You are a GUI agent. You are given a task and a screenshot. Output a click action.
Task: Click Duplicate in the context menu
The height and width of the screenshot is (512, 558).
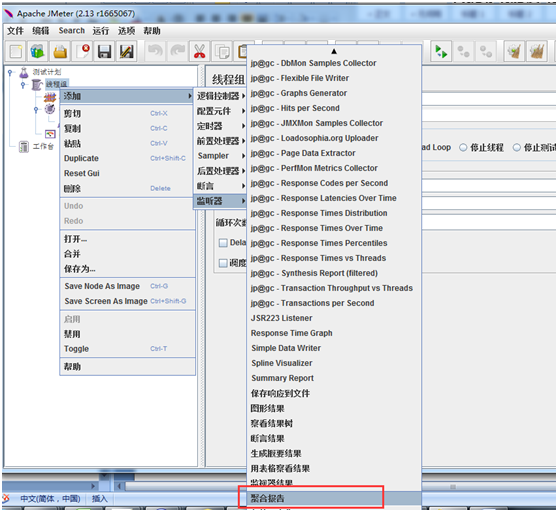(127, 158)
